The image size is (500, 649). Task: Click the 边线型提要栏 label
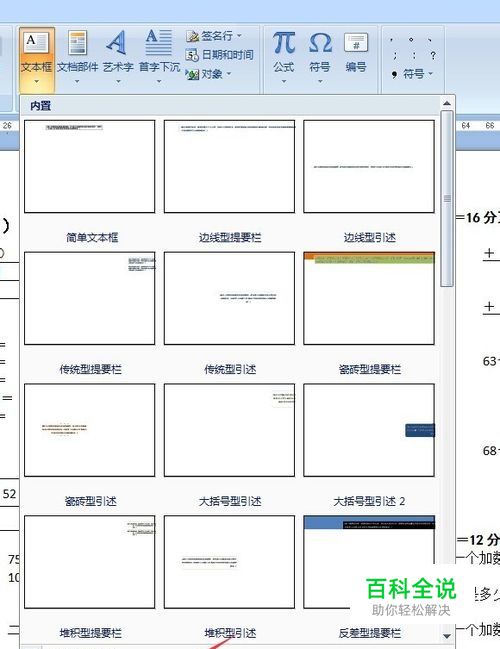(230, 237)
